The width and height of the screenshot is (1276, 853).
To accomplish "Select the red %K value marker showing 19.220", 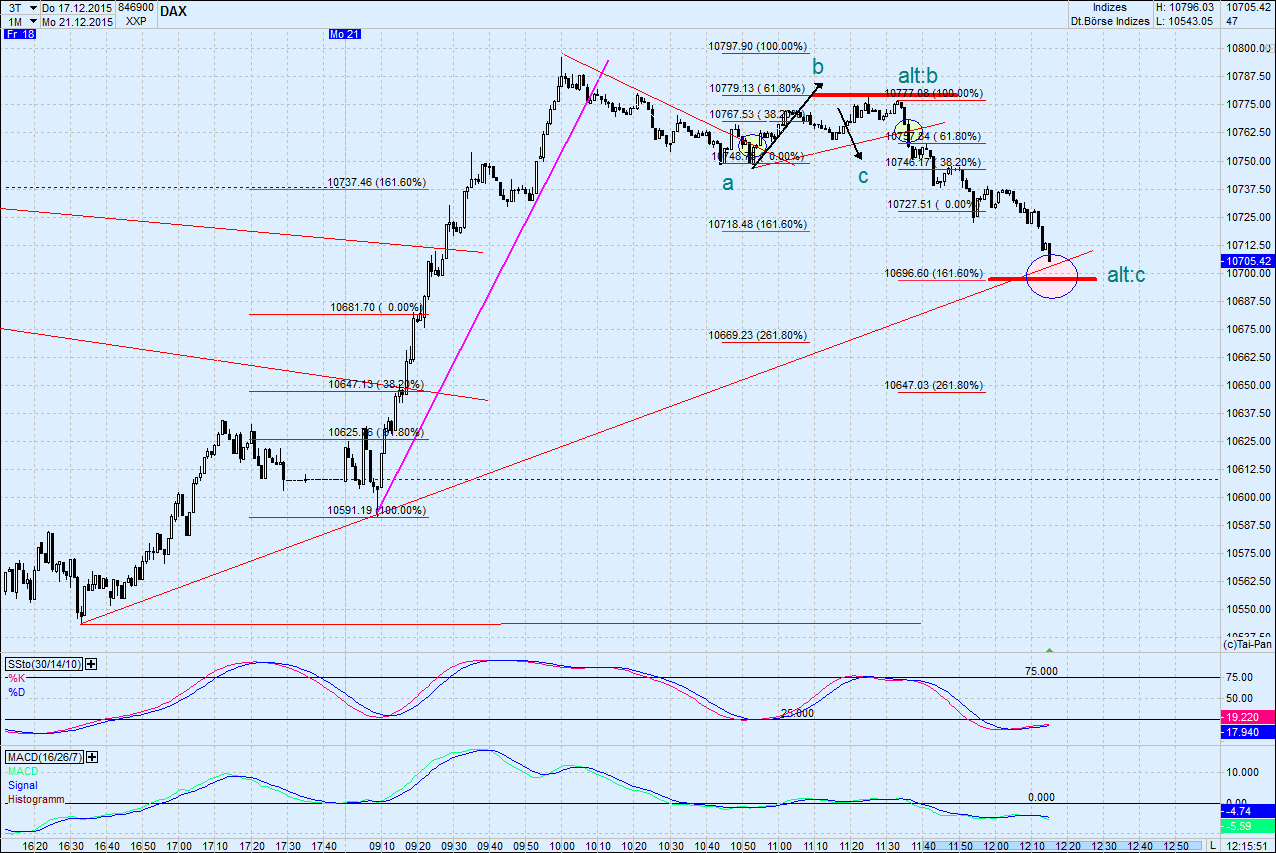I will (1247, 717).
